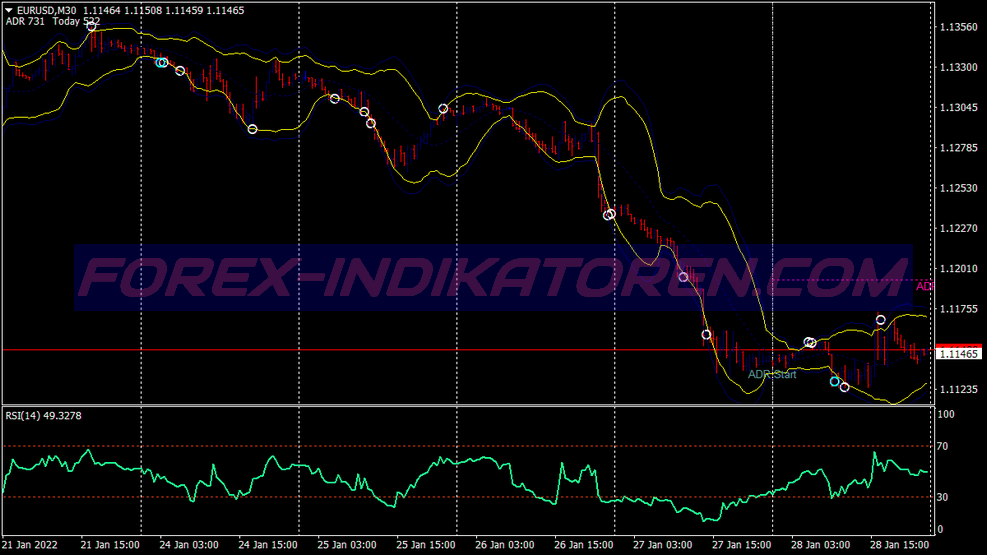Screen dimensions: 987x555
Task: Click the white circle marker over the watermark's letter N
Action: (x=684, y=277)
